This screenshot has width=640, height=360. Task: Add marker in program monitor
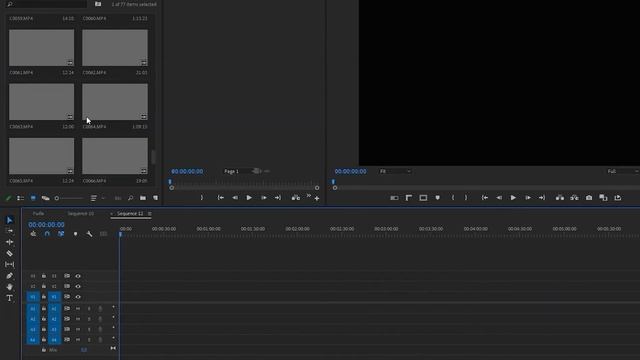point(438,198)
